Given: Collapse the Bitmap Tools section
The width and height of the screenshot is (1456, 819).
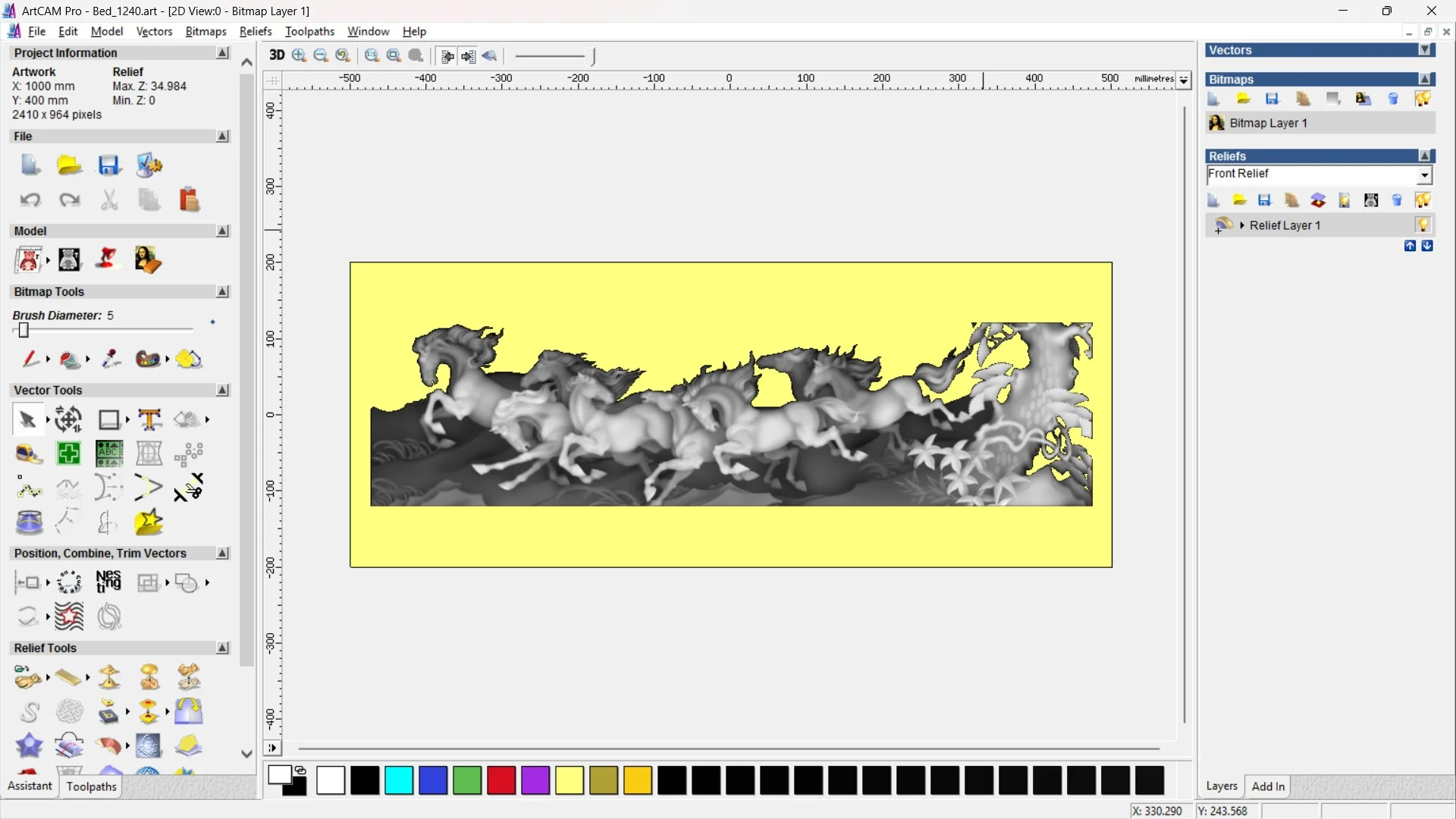Looking at the screenshot, I should click(222, 292).
